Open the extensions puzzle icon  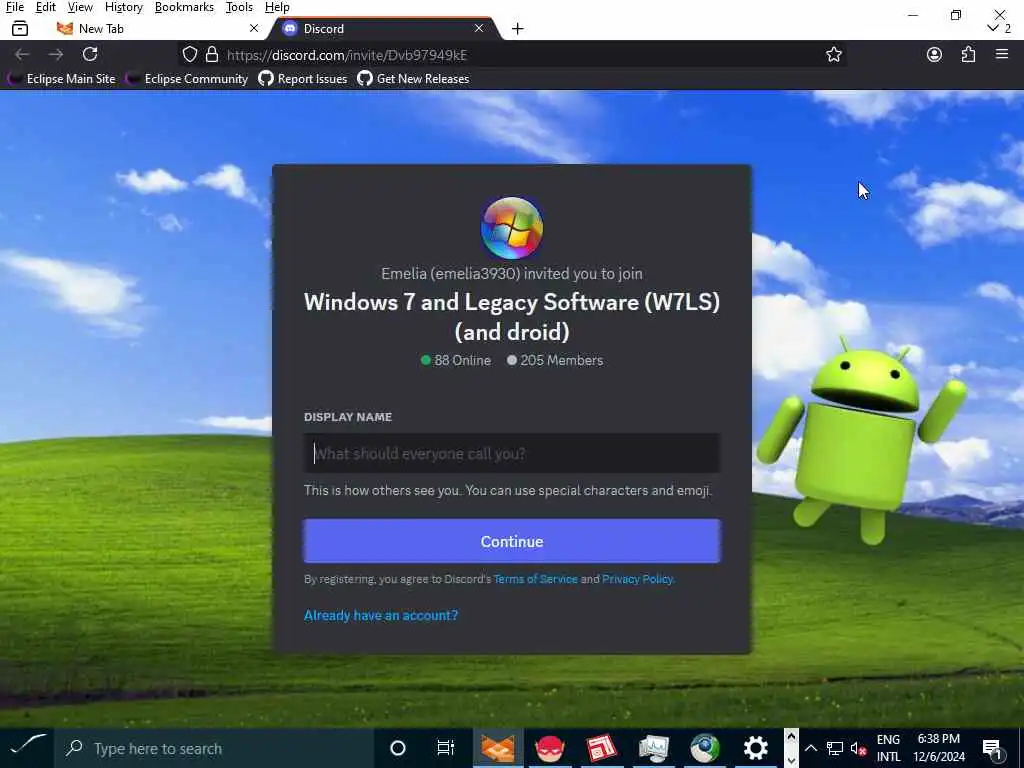(968, 54)
